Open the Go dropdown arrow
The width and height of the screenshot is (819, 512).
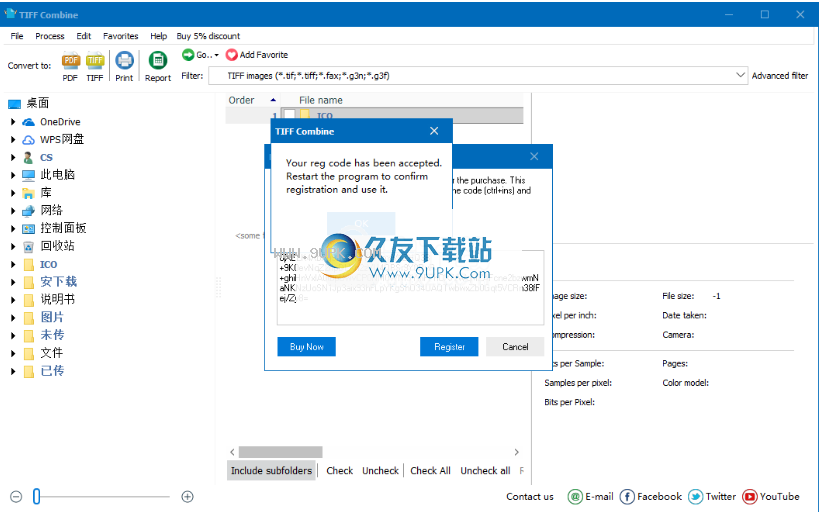[x=216, y=55]
